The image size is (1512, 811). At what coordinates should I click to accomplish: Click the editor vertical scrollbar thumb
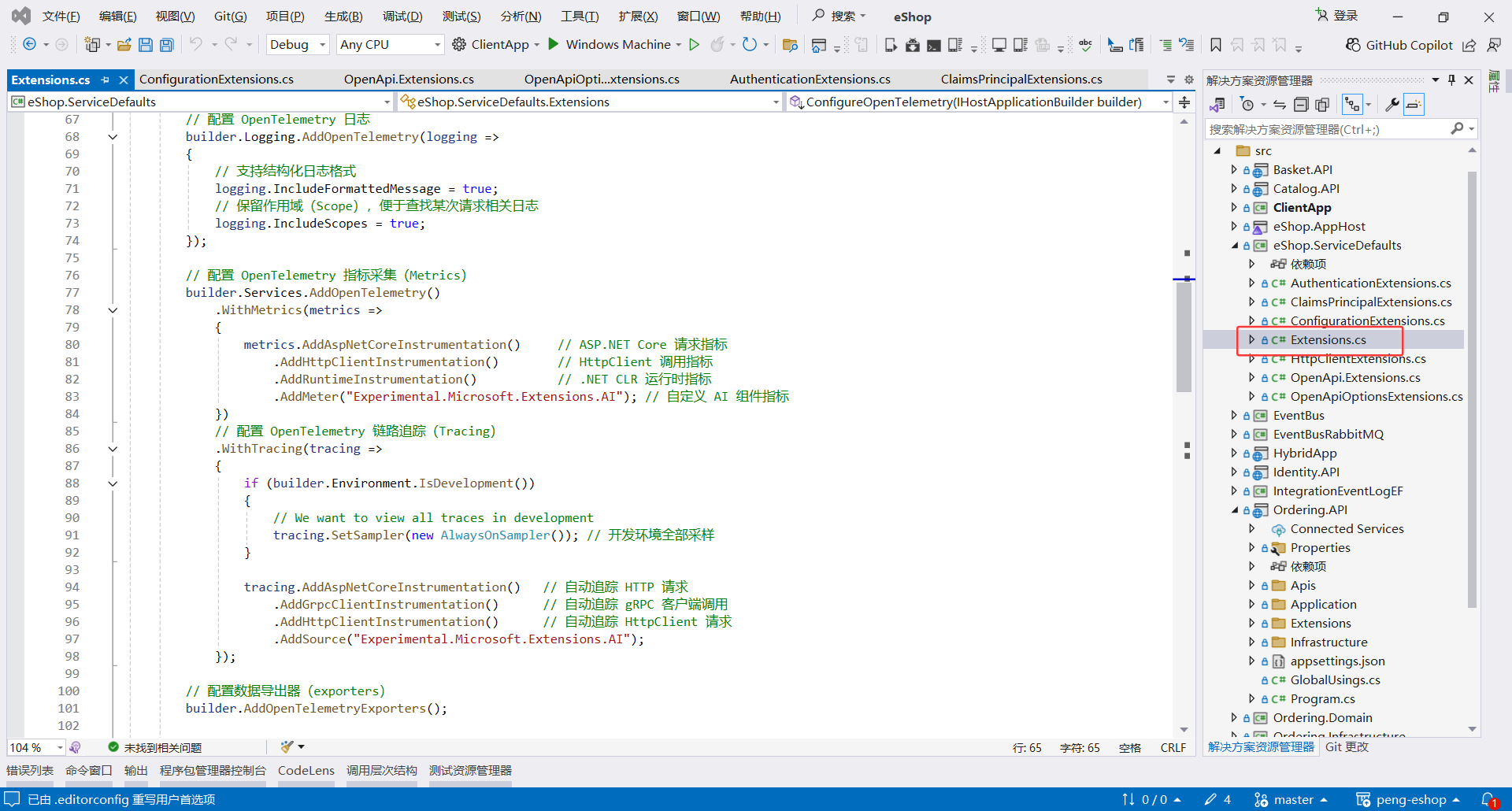coord(1184,337)
